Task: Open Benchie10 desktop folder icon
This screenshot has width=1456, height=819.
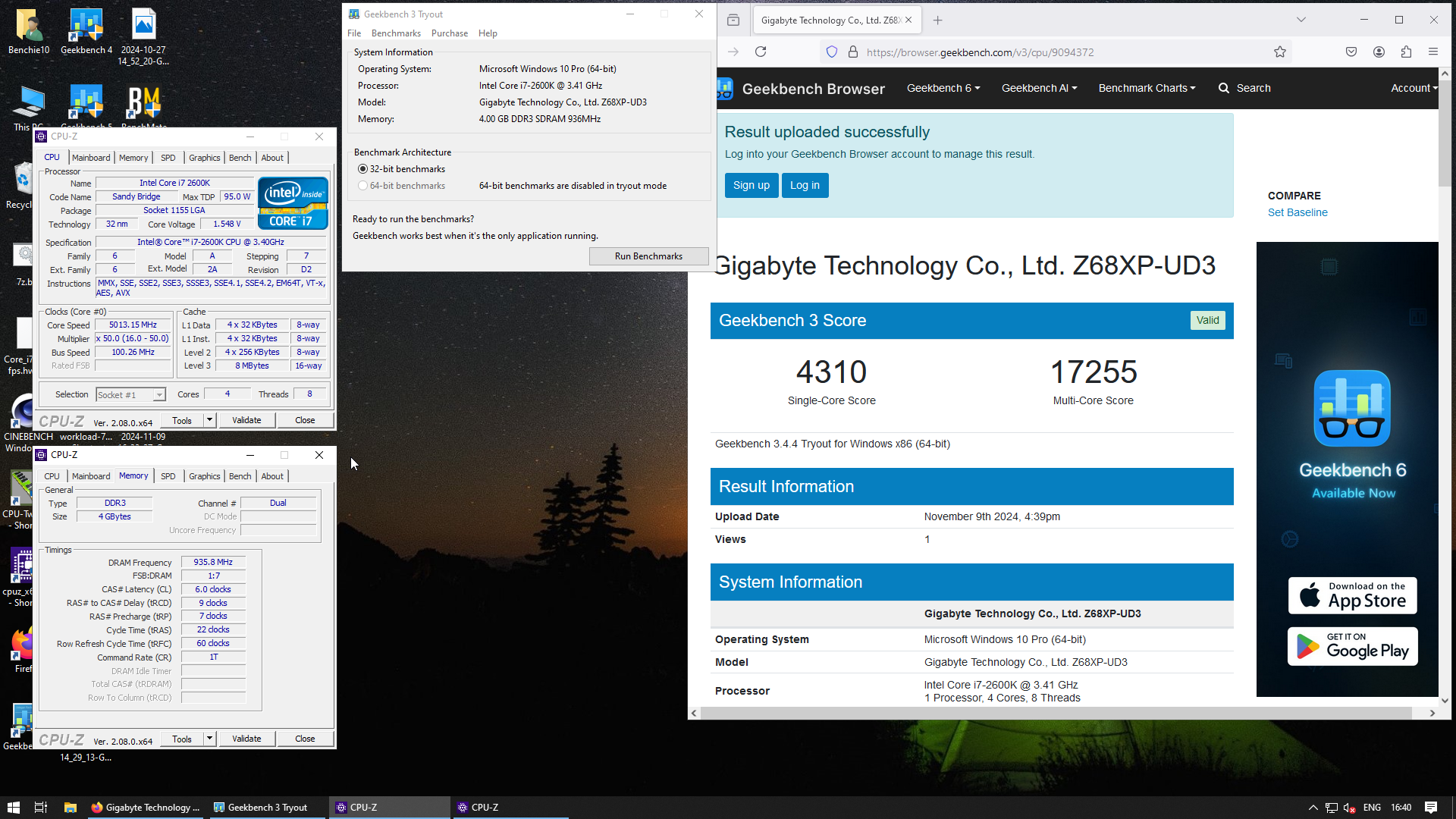Action: click(29, 32)
